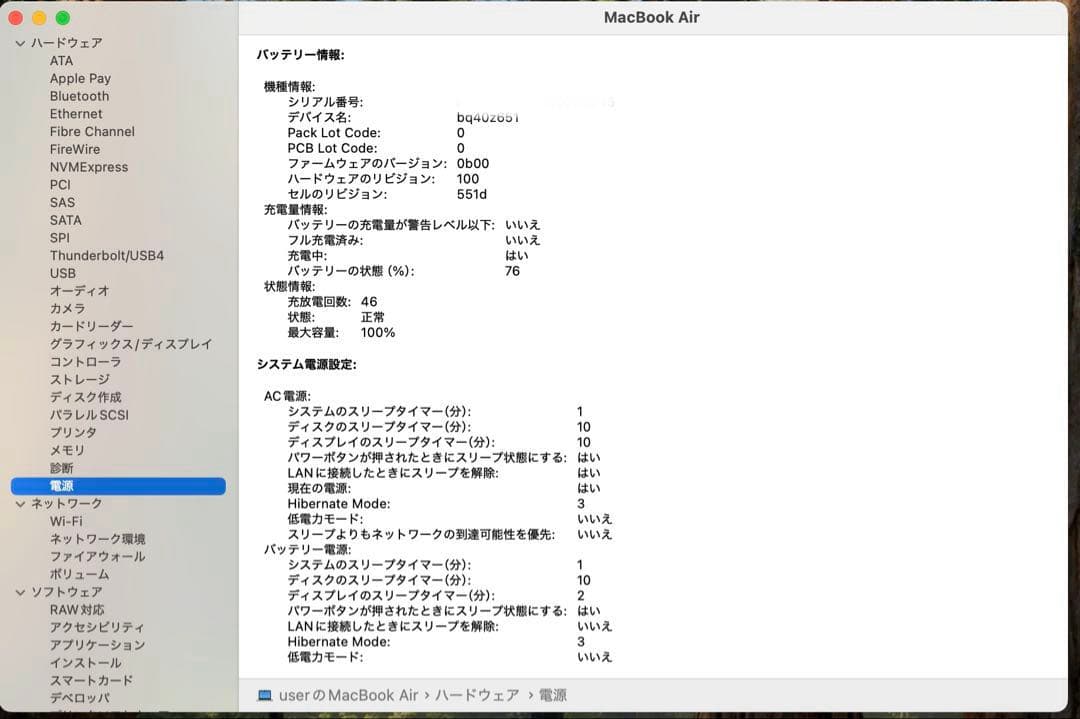This screenshot has width=1080, height=719.
Task: Click the laptop icon in path bar
Action: pos(264,696)
